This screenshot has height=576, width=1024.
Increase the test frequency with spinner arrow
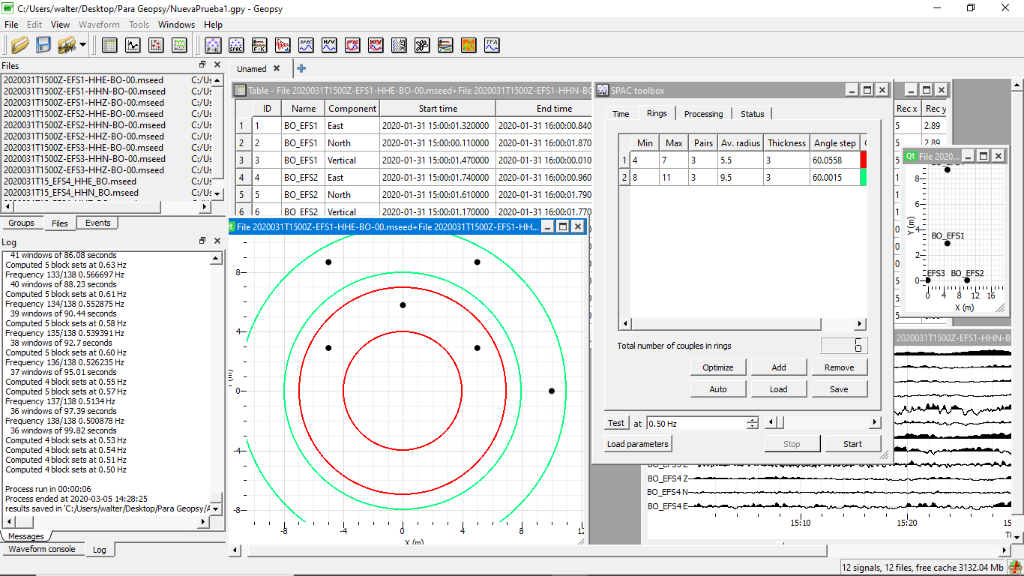(x=752, y=420)
